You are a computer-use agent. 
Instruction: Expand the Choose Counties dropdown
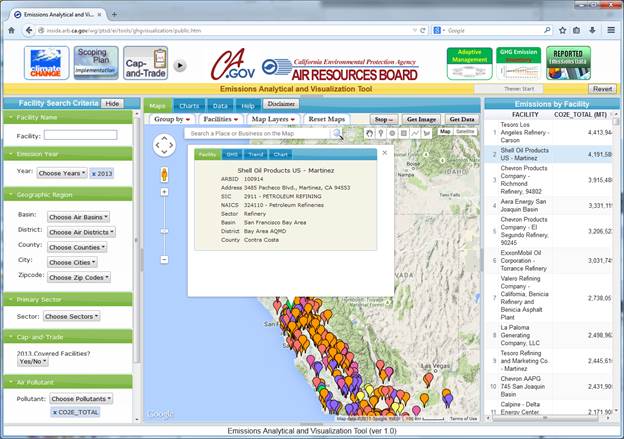pos(78,246)
